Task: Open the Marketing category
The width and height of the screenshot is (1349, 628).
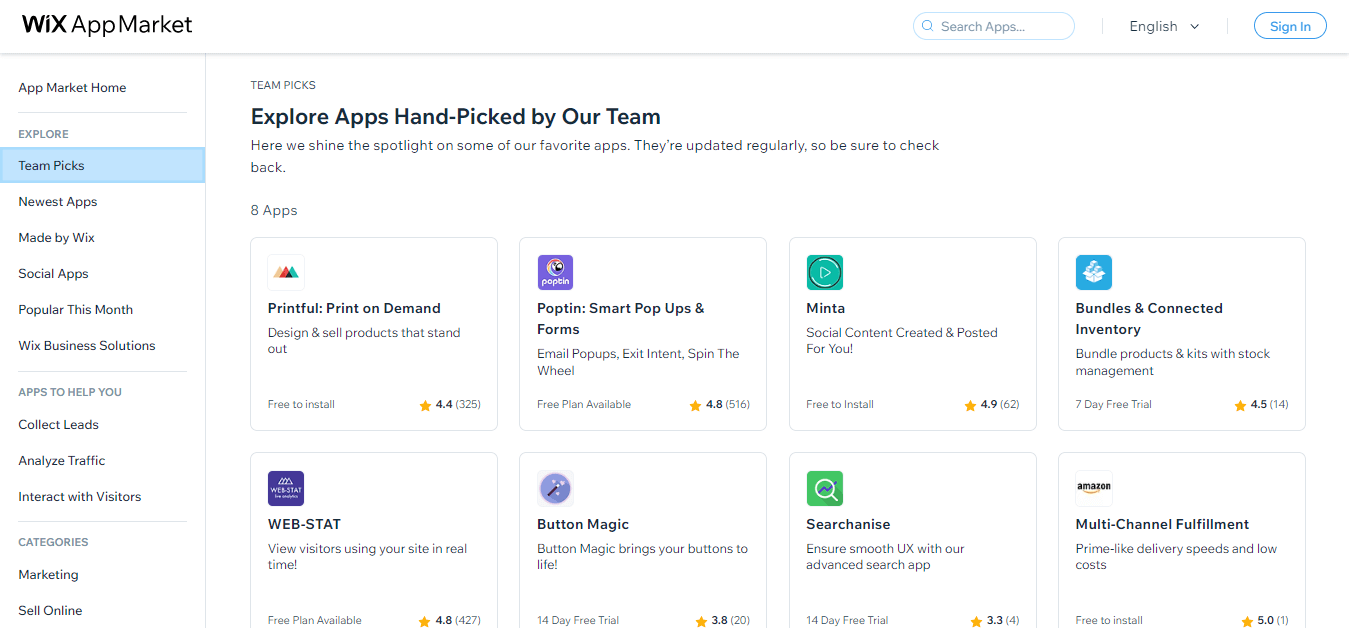Action: pos(48,575)
